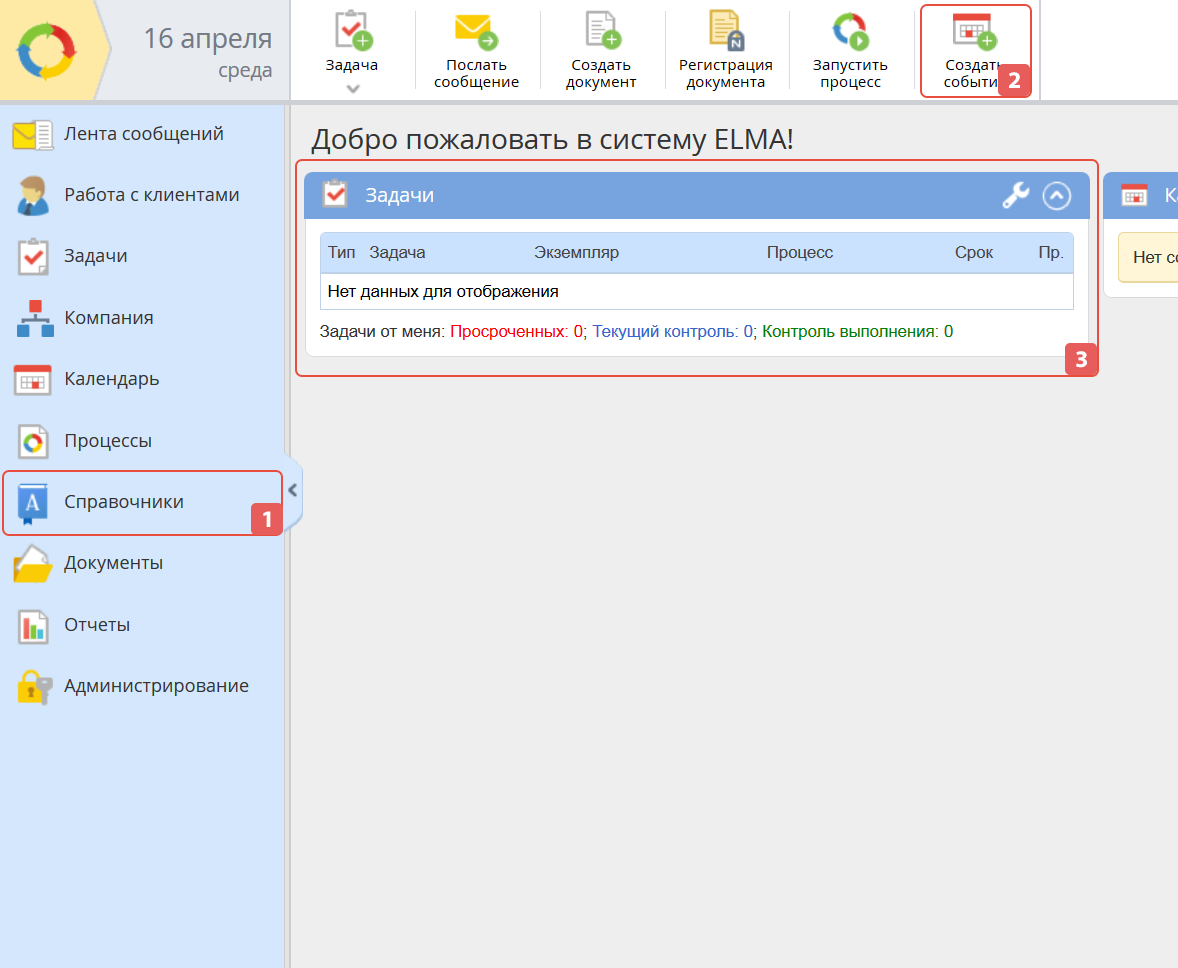Open the Текущий контроль link
Screen dimensions: 1178x968
(672, 331)
